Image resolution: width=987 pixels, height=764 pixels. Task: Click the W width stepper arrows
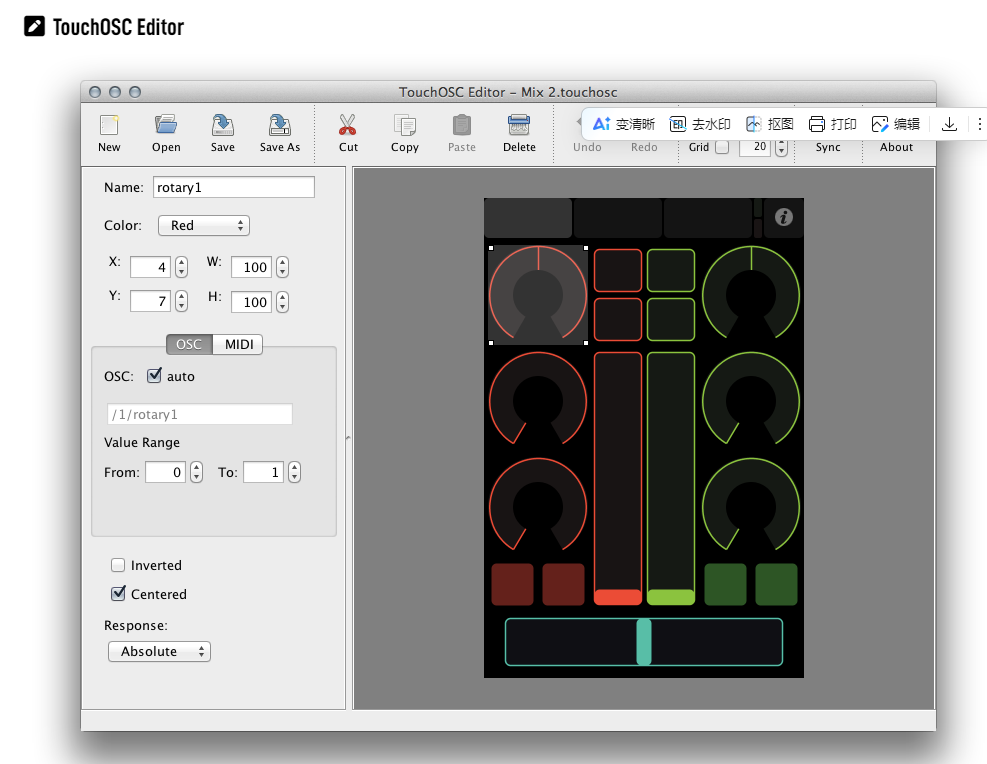point(283,267)
